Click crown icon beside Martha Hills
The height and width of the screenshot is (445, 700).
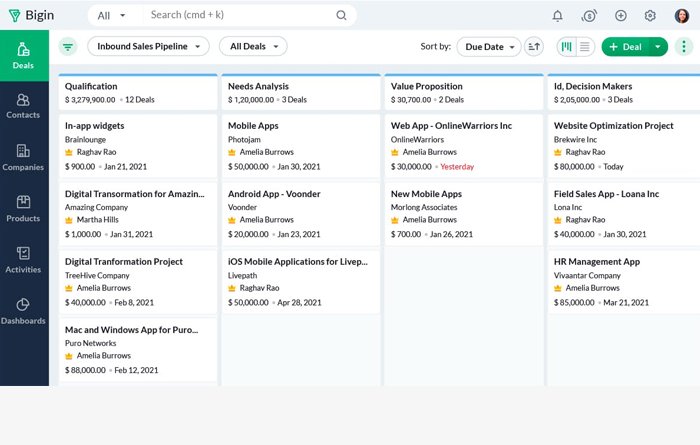click(69, 220)
